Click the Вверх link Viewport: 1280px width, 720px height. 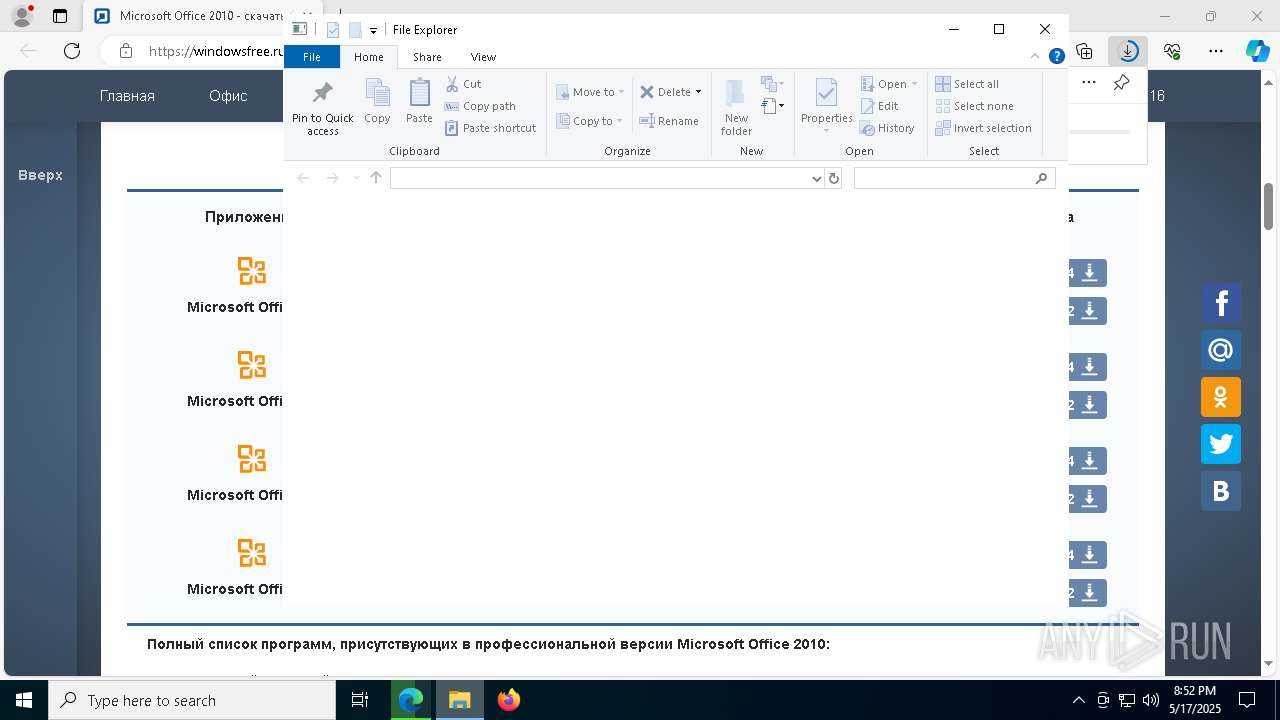(x=40, y=175)
